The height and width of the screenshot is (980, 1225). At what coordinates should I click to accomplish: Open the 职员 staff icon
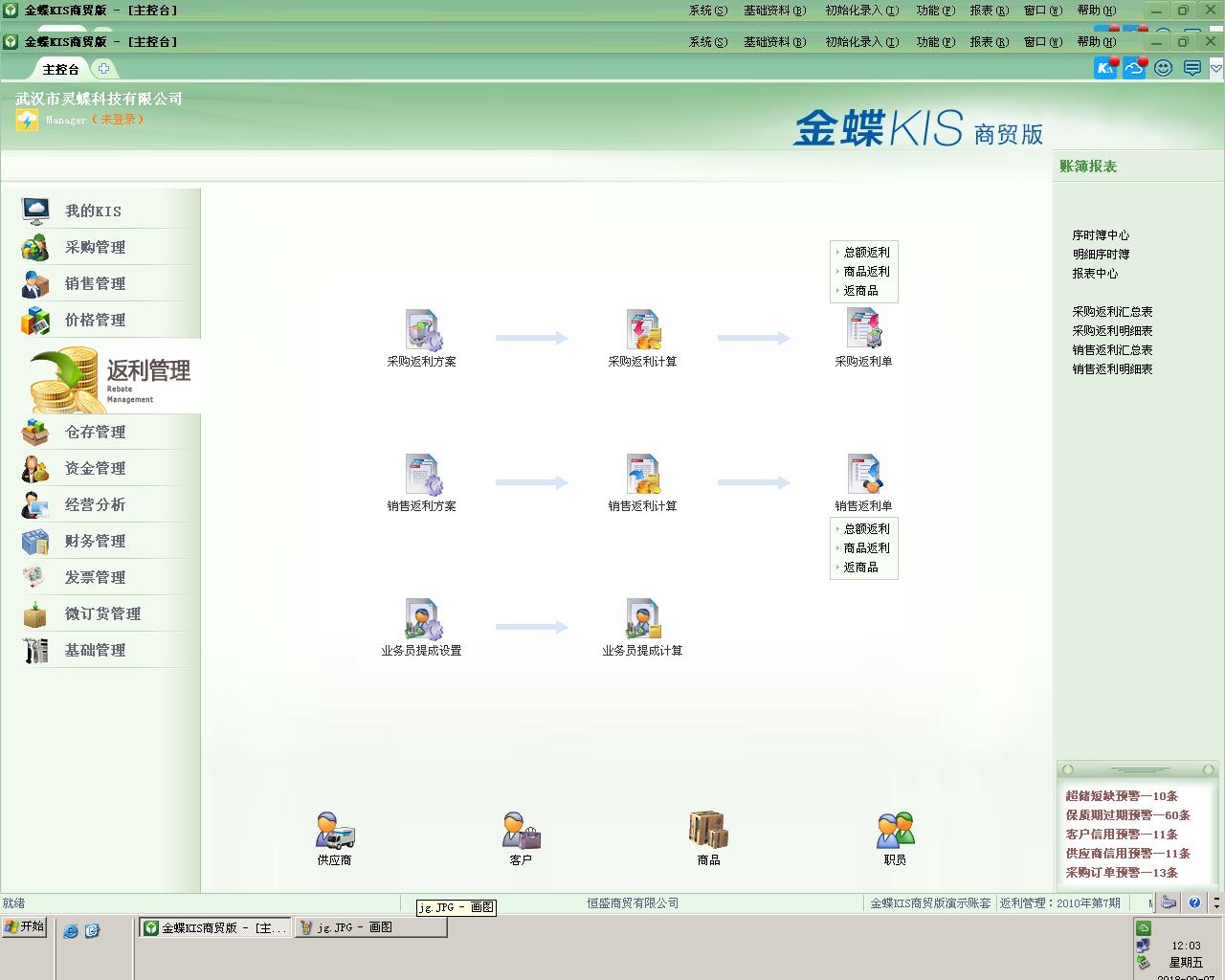(x=895, y=830)
